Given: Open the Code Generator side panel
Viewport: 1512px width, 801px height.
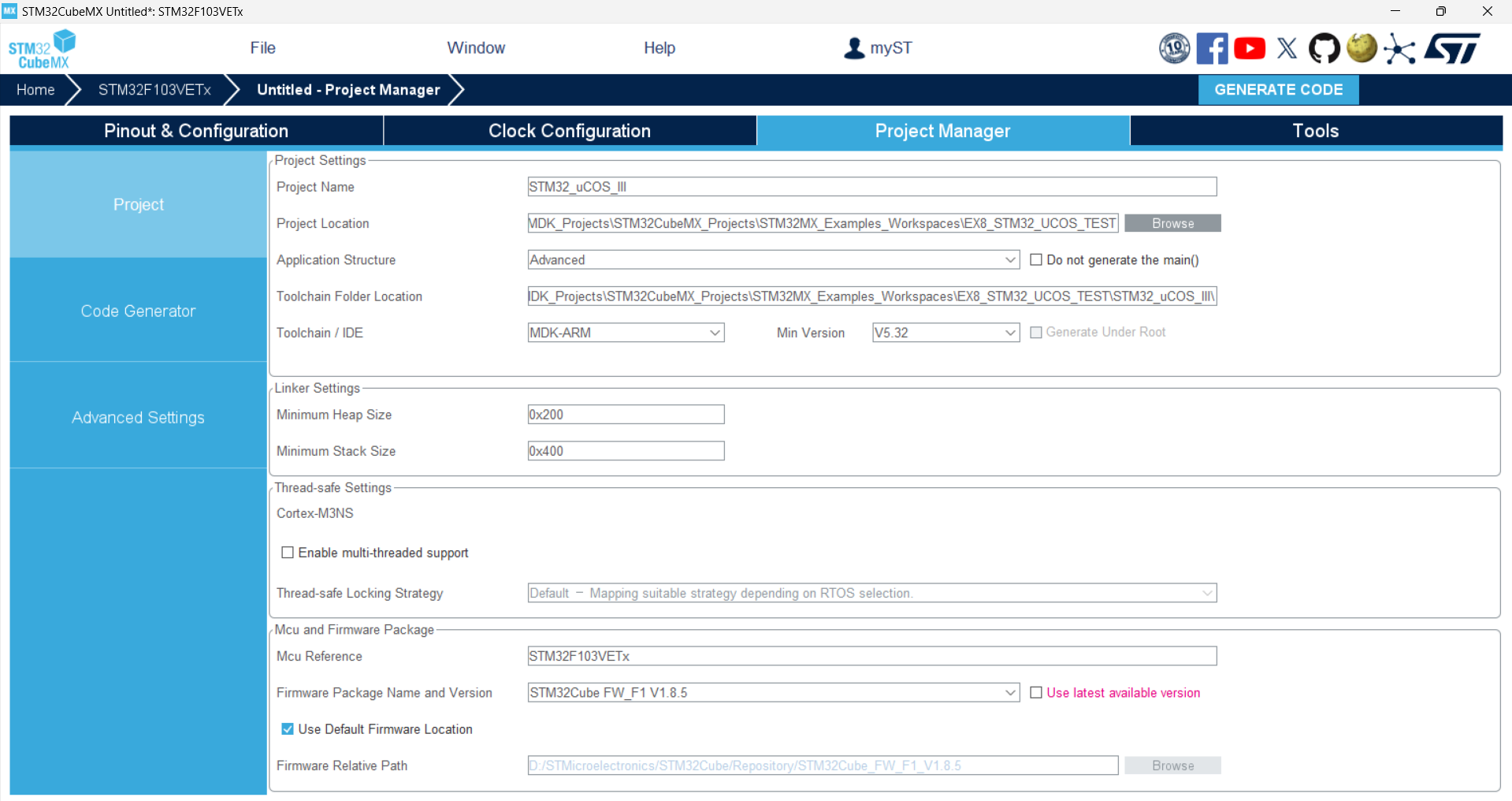Looking at the screenshot, I should tap(139, 311).
